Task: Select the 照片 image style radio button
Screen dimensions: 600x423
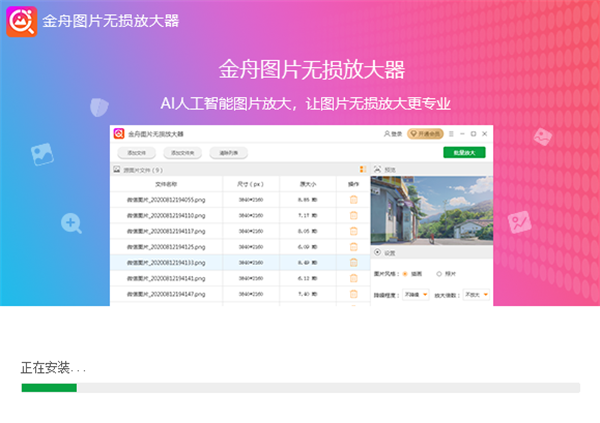Action: pos(439,273)
